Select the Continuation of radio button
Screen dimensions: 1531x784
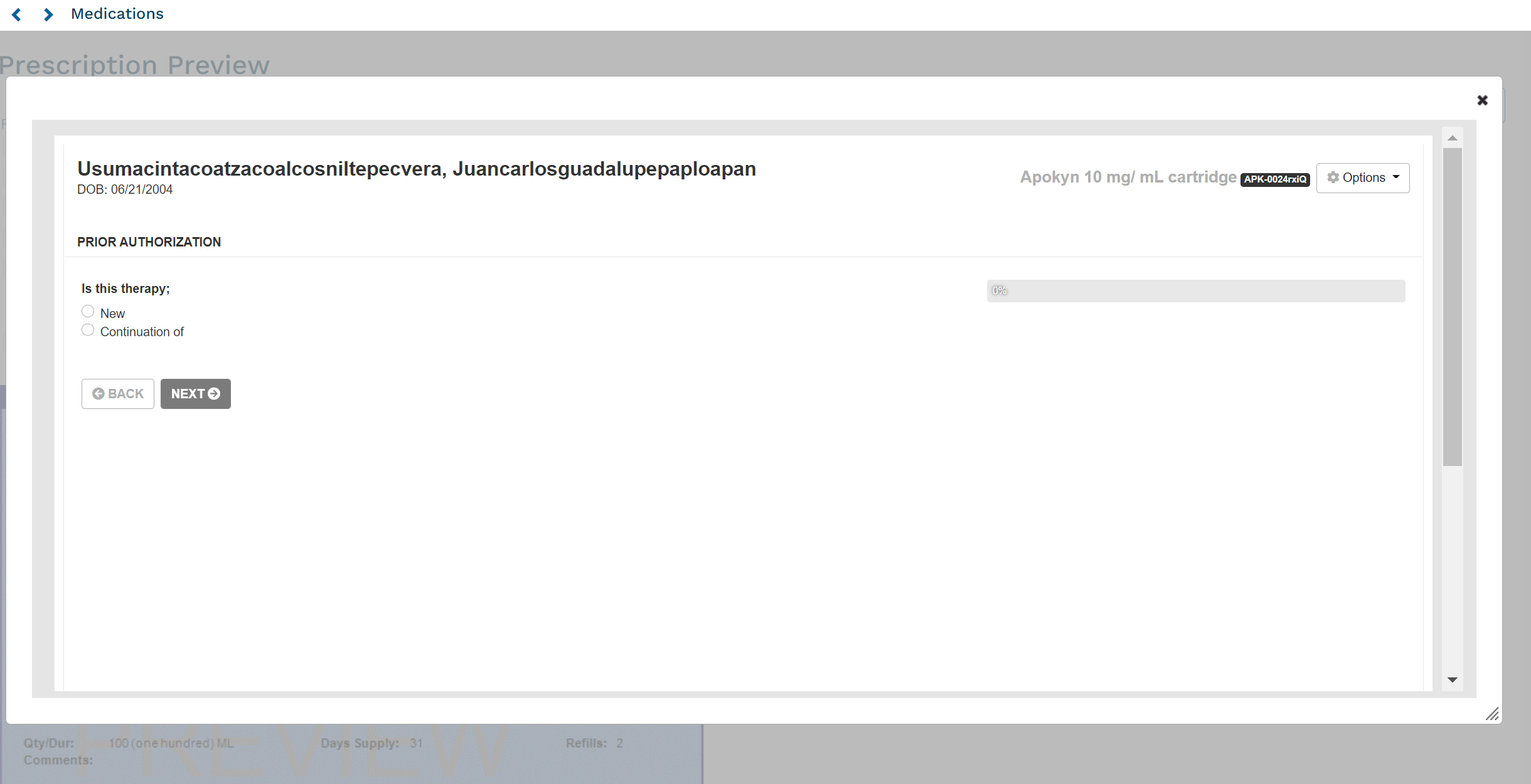[x=88, y=330]
